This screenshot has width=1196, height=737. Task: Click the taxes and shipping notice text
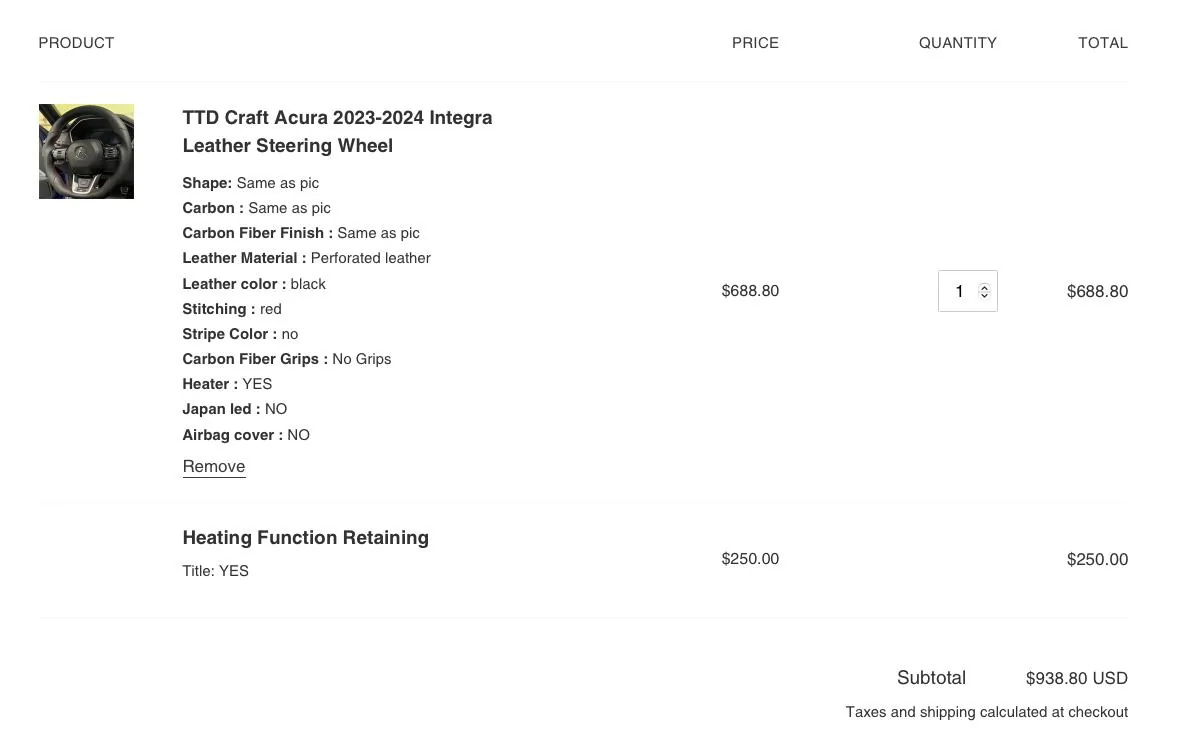(x=986, y=713)
